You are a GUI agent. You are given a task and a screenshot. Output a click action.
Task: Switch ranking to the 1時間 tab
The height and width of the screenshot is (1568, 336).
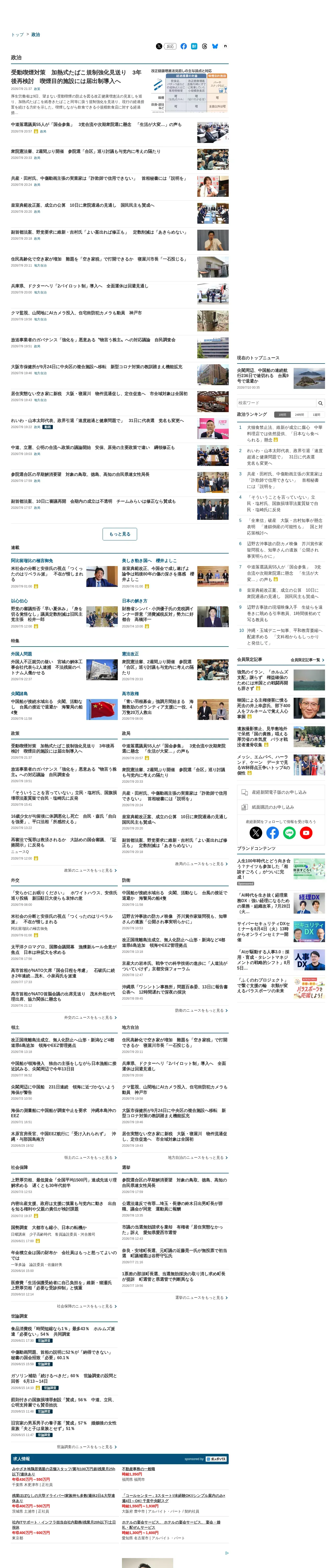coord(282,414)
